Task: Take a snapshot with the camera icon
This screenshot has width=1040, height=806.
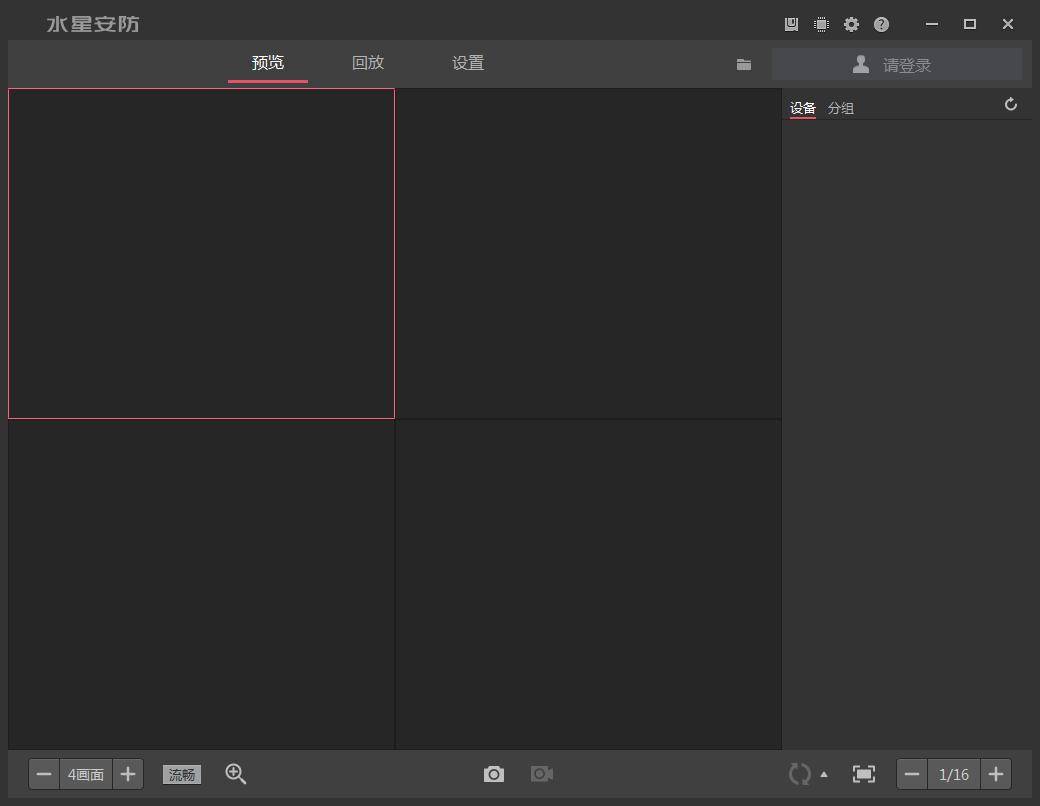Action: click(494, 774)
